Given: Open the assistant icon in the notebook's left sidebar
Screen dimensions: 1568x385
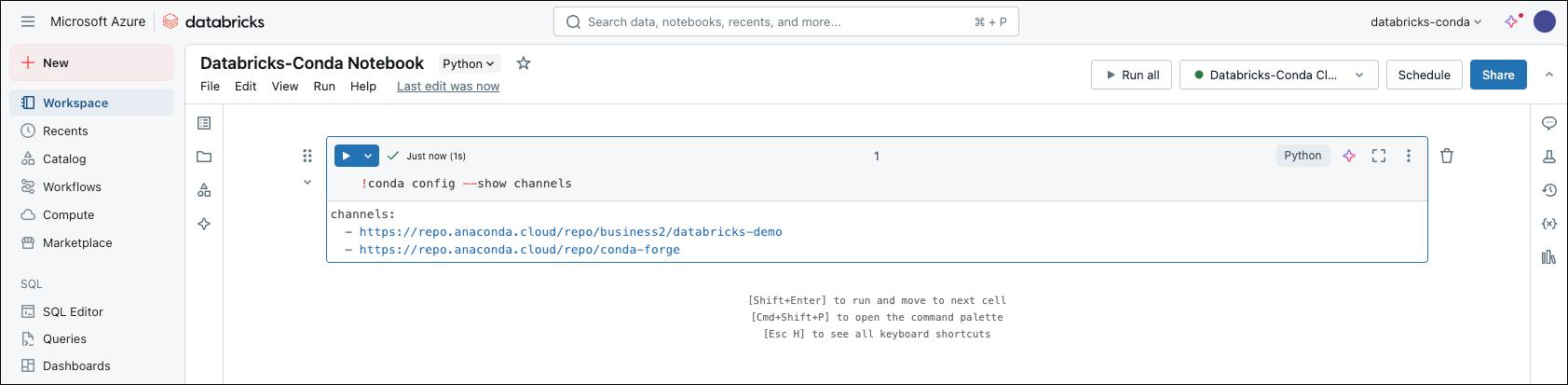Looking at the screenshot, I should 204,224.
